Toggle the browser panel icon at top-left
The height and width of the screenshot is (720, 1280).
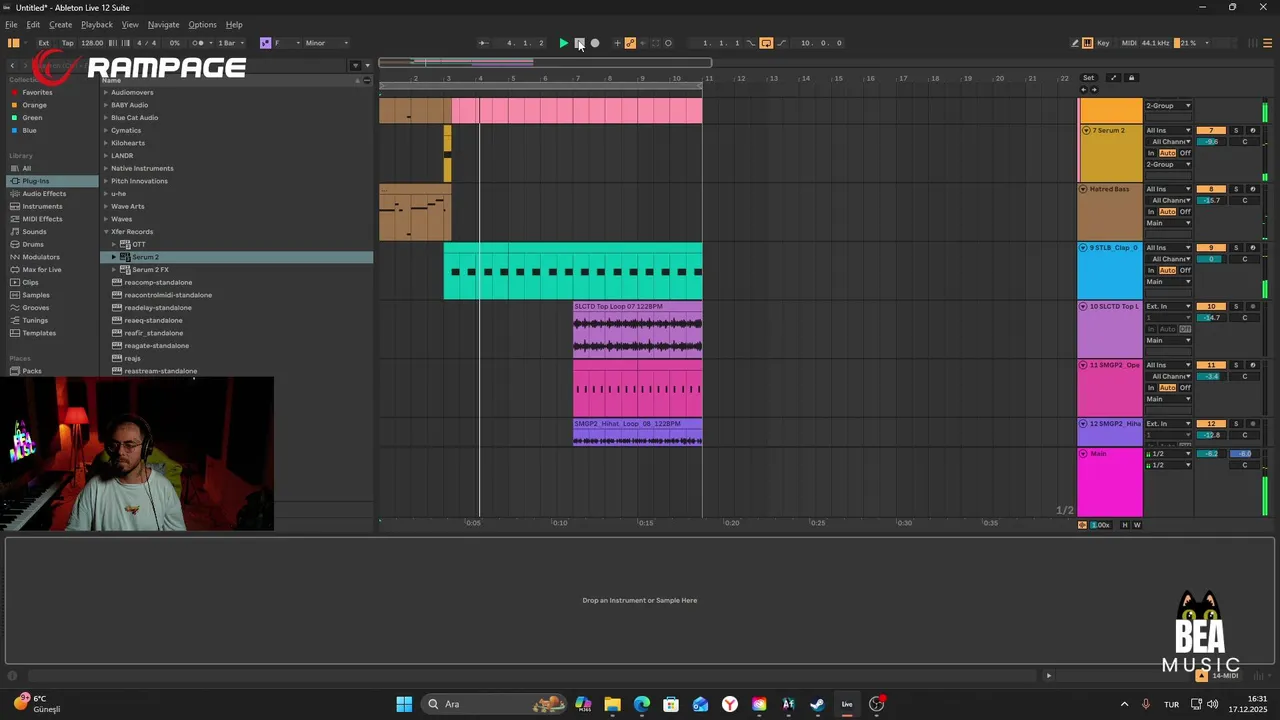(x=13, y=43)
